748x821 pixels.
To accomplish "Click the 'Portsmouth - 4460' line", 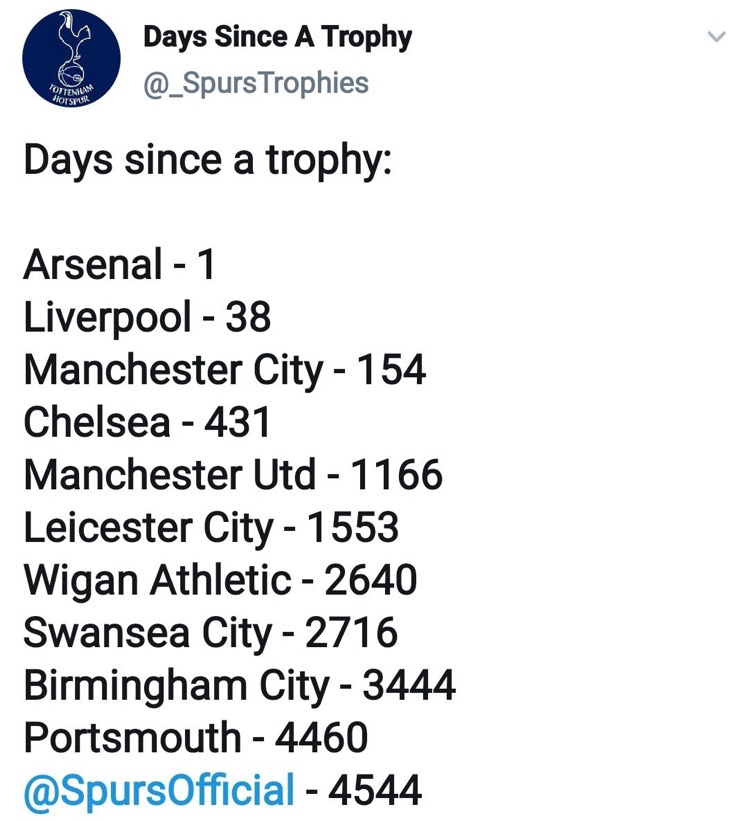I will coord(196,738).
